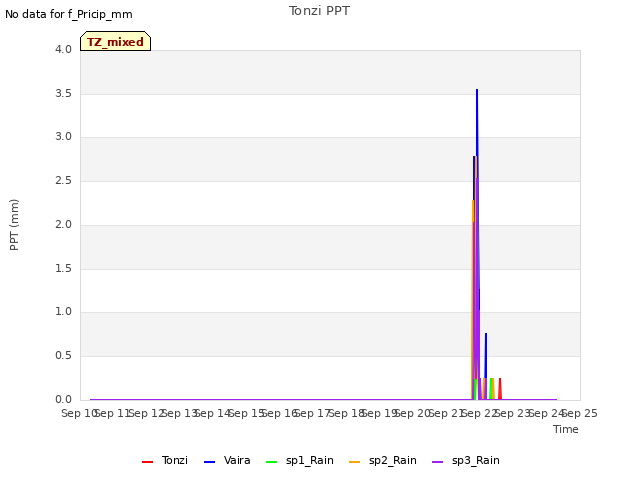Click the 0.0 y-axis tick label
The height and width of the screenshot is (480, 640).
coord(64,400)
